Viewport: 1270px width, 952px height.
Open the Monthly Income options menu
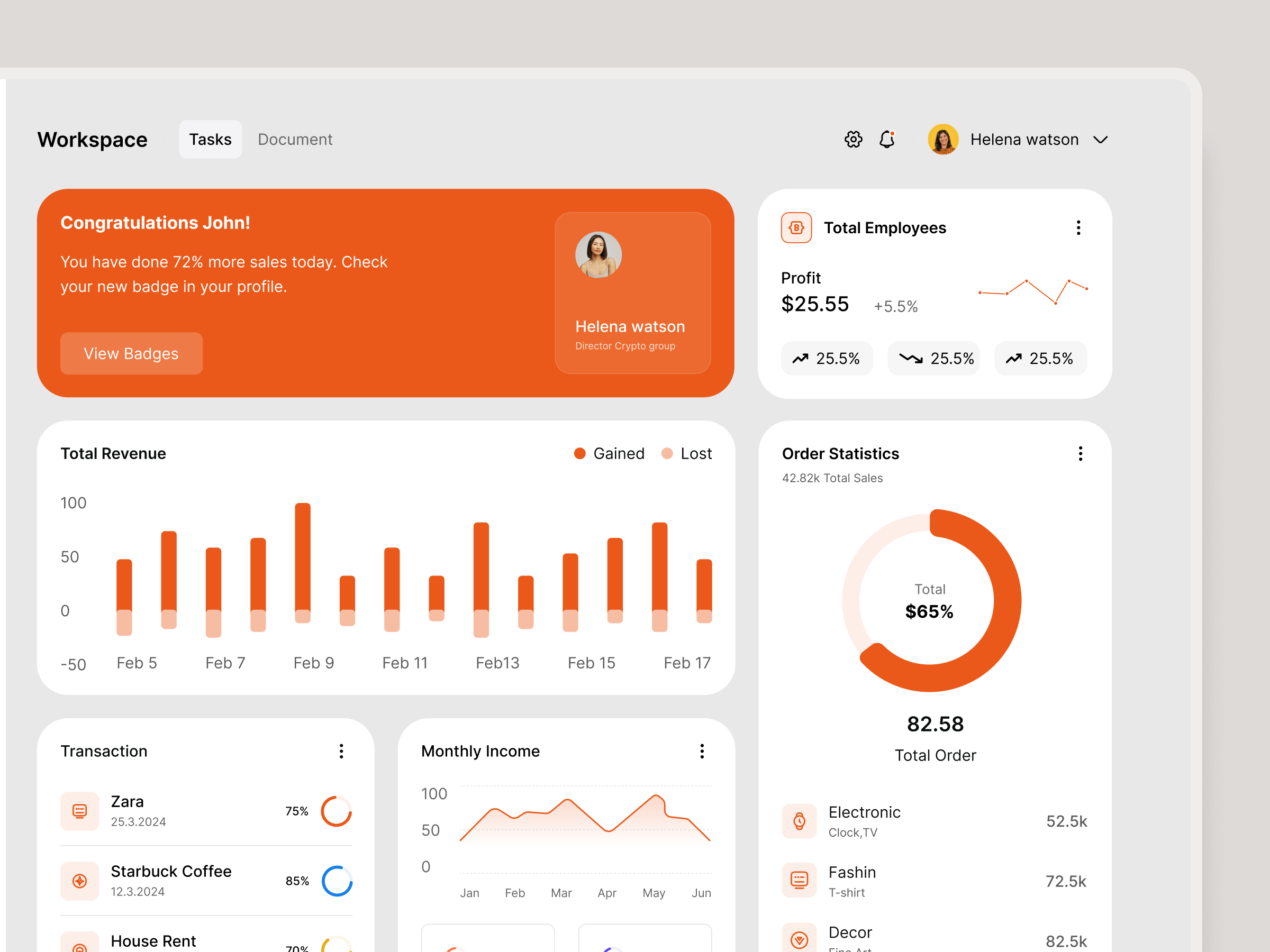(x=702, y=751)
